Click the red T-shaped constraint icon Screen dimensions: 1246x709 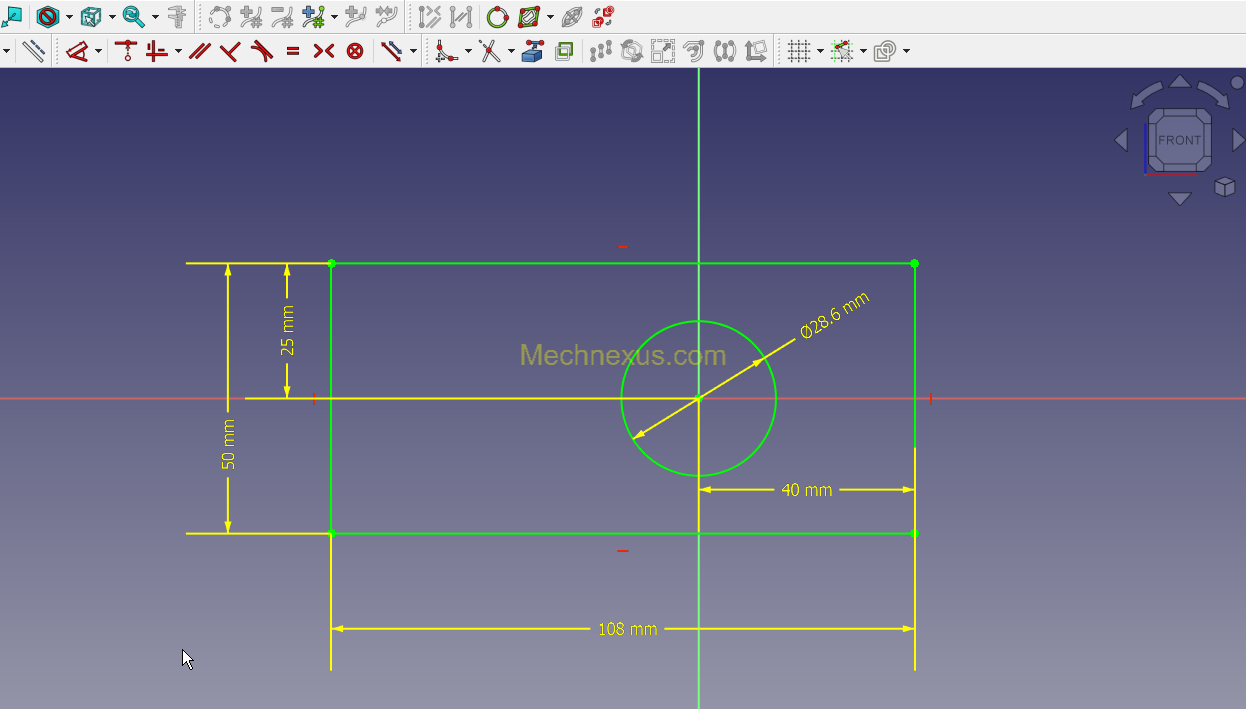[125, 51]
